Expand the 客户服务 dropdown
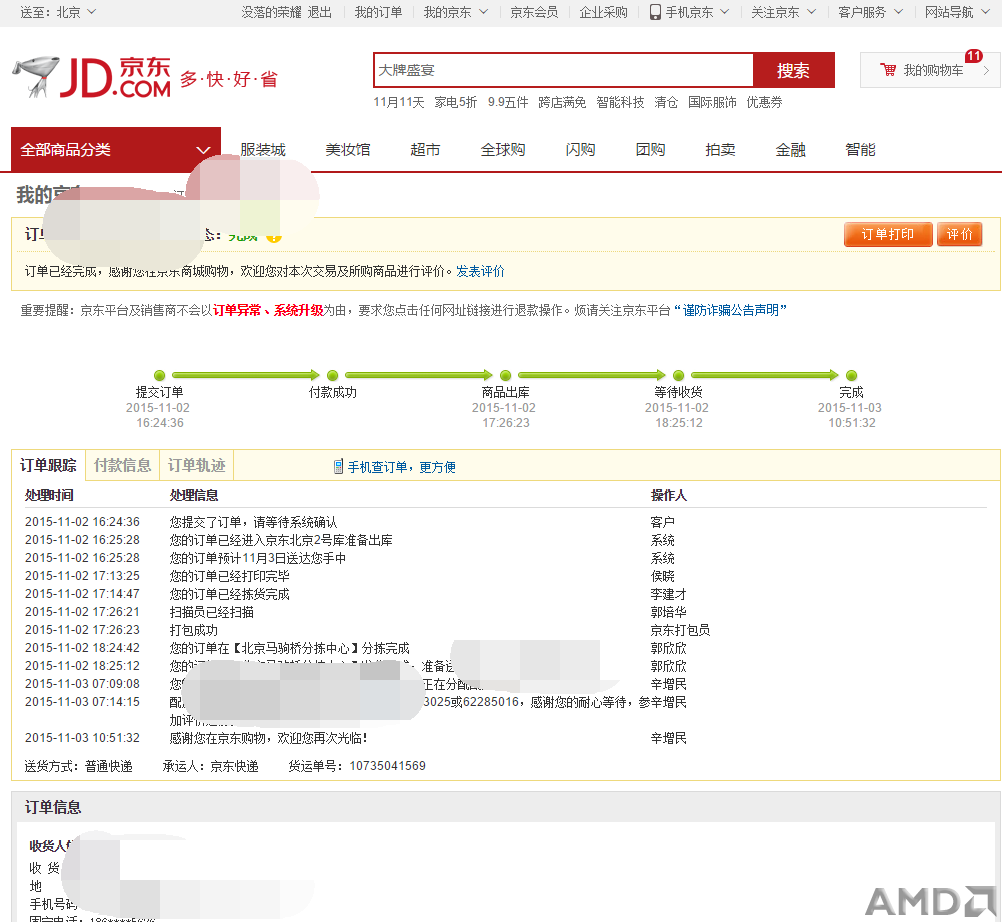 tap(870, 12)
